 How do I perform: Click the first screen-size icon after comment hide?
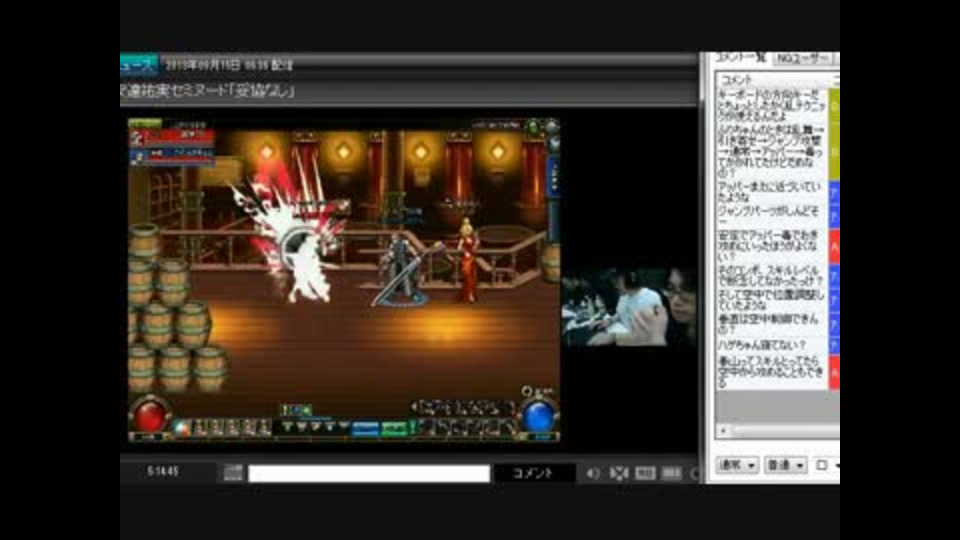click(645, 473)
